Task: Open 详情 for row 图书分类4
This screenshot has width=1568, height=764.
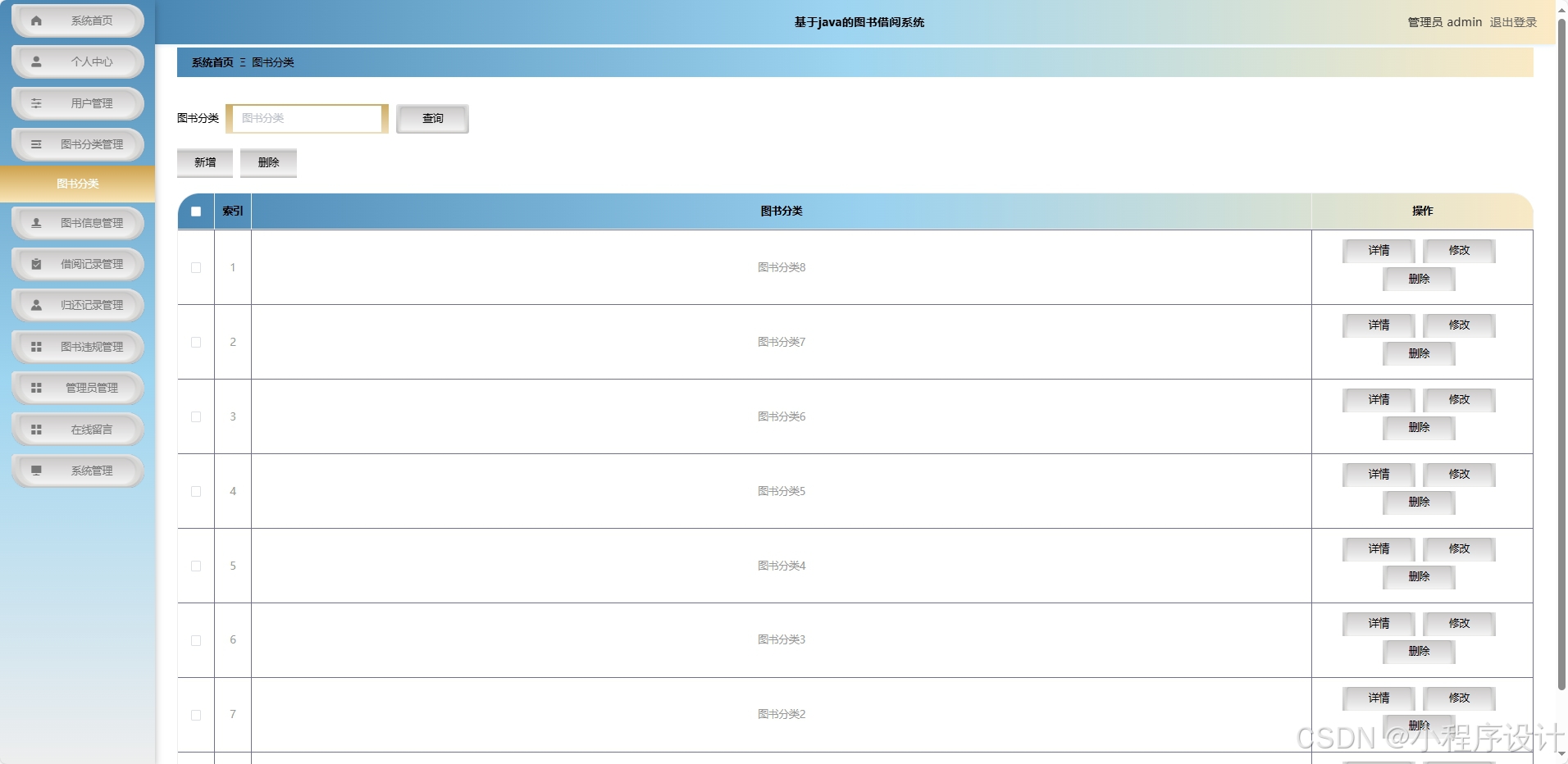Action: tap(1379, 549)
